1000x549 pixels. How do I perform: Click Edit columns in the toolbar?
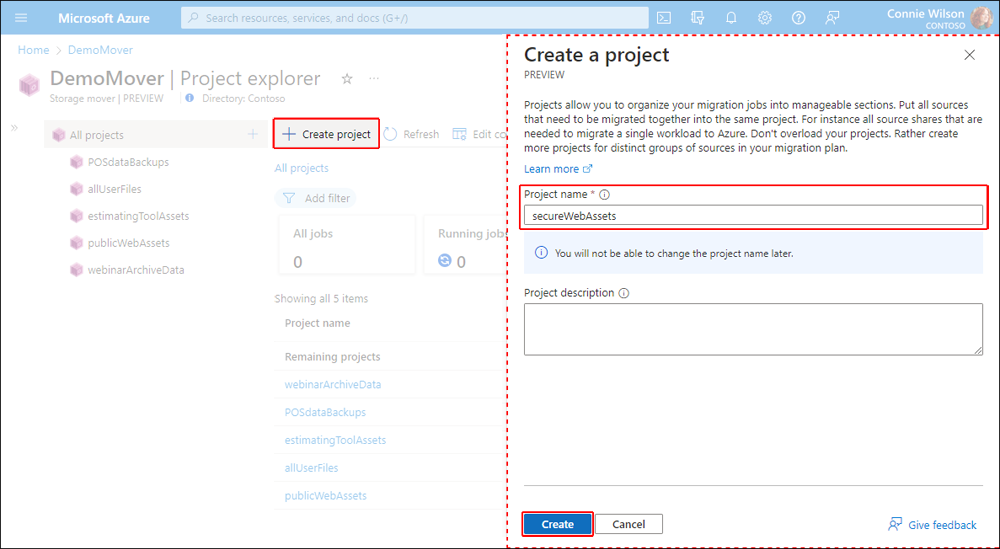point(480,134)
